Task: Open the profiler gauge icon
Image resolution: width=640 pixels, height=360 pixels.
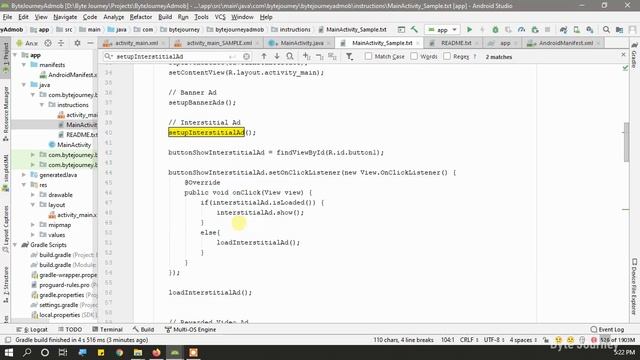Action: click(x=521, y=29)
